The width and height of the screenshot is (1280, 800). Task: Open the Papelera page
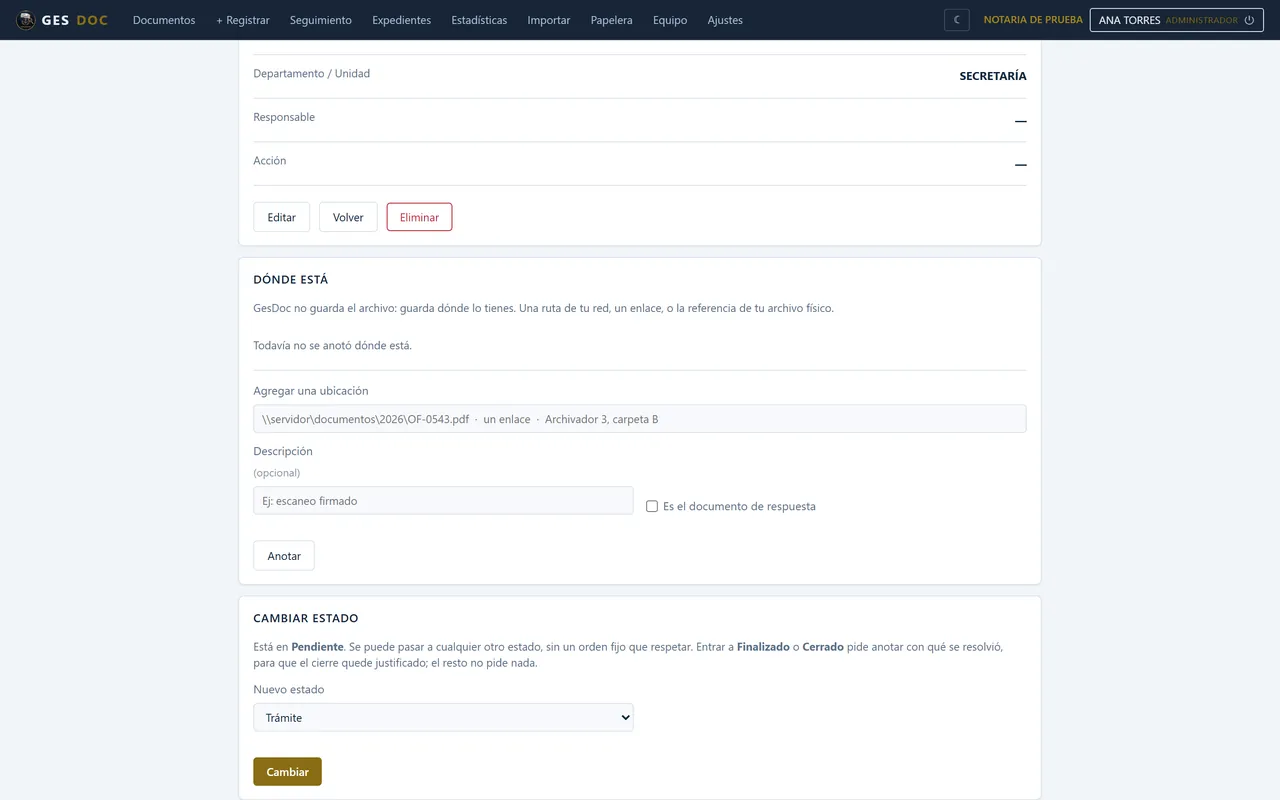click(x=611, y=20)
